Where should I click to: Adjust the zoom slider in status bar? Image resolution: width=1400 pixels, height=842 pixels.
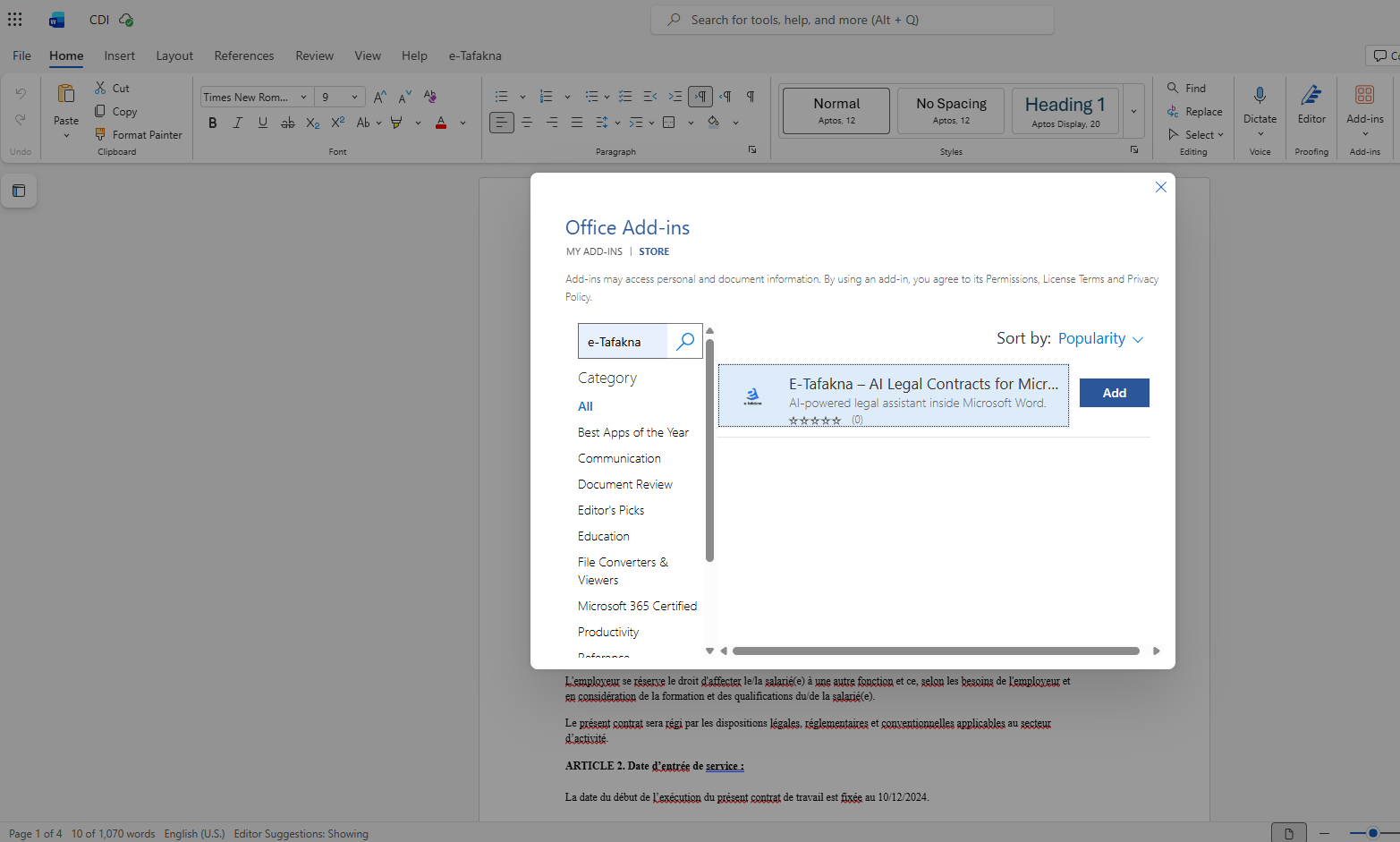click(x=1372, y=833)
